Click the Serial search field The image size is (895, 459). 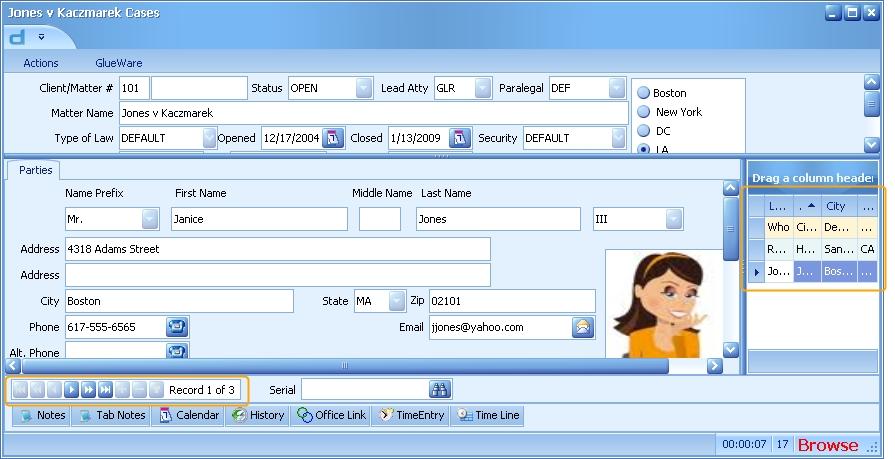(x=365, y=390)
